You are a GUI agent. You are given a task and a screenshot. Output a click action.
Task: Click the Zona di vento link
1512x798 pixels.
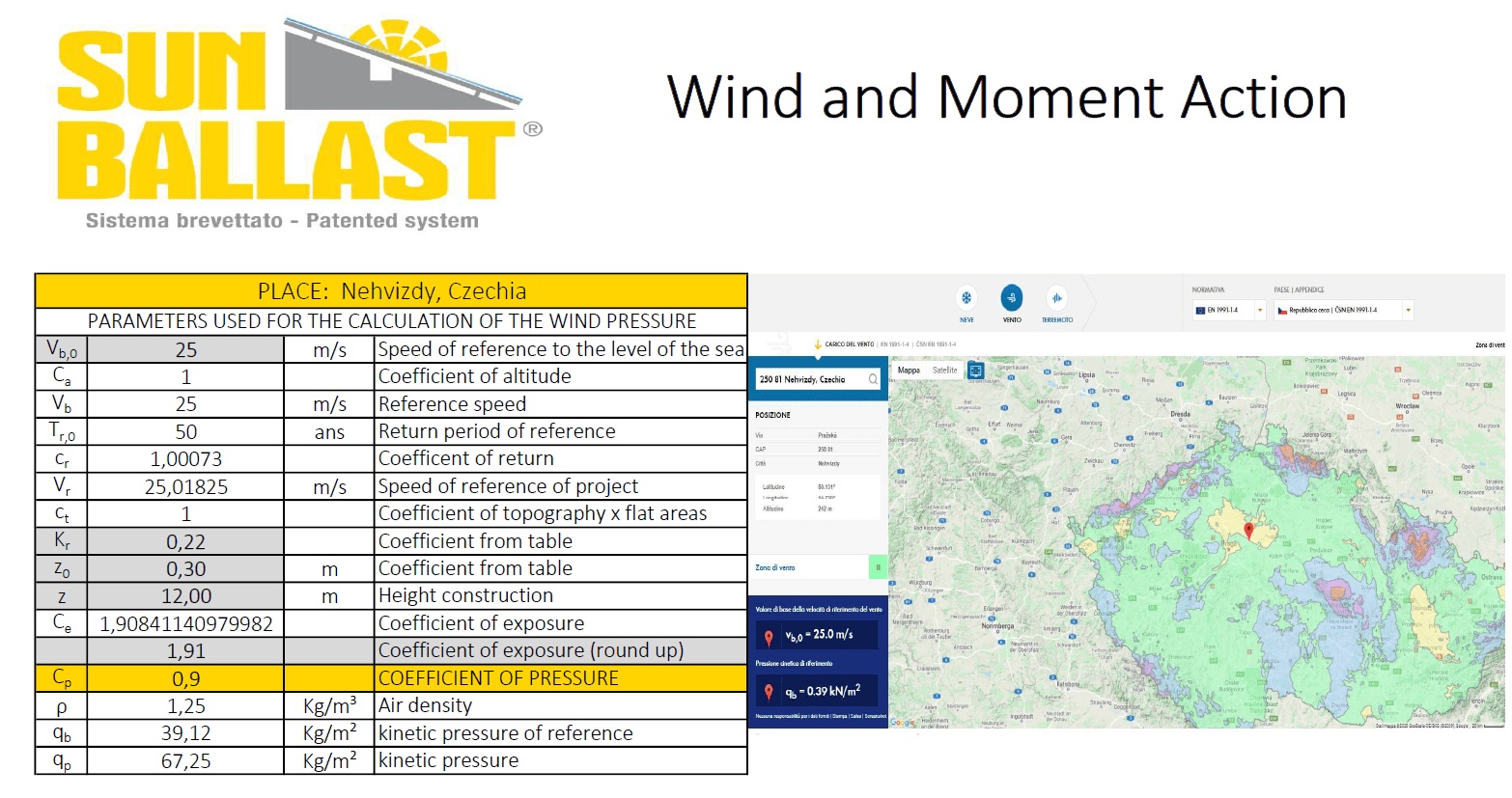click(x=775, y=567)
